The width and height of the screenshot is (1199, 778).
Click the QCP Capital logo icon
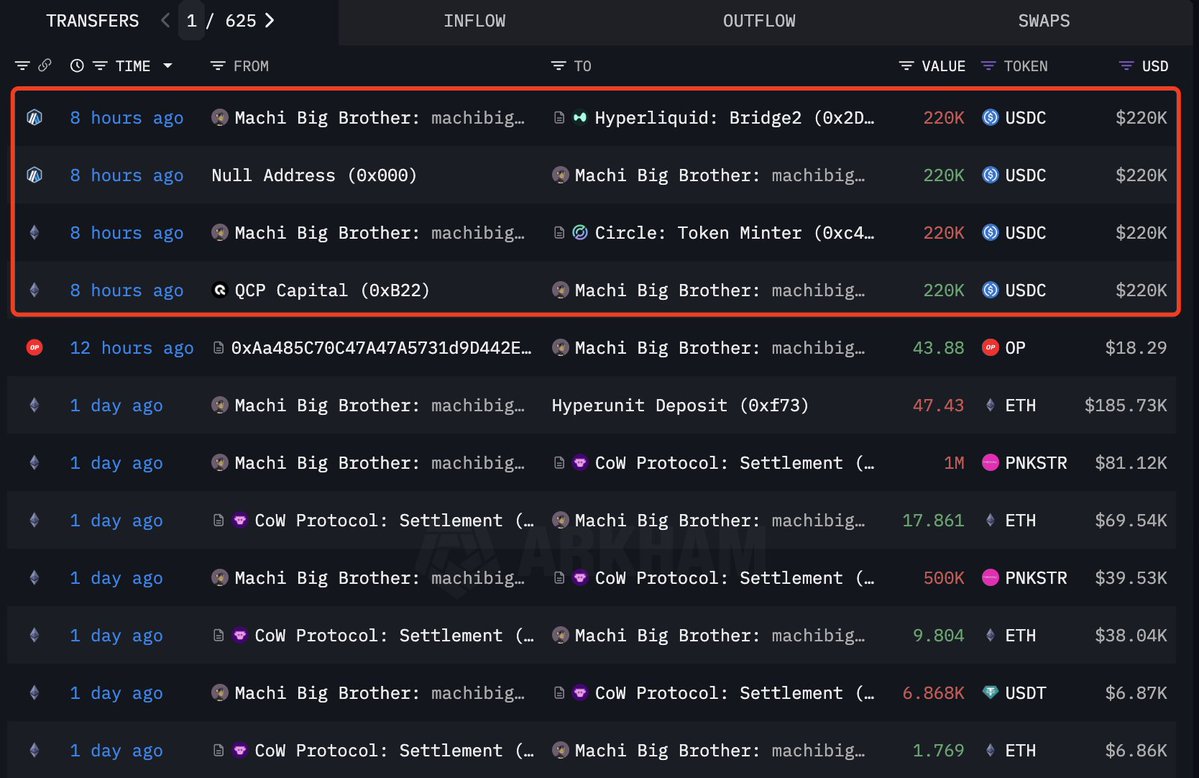[x=220, y=291]
